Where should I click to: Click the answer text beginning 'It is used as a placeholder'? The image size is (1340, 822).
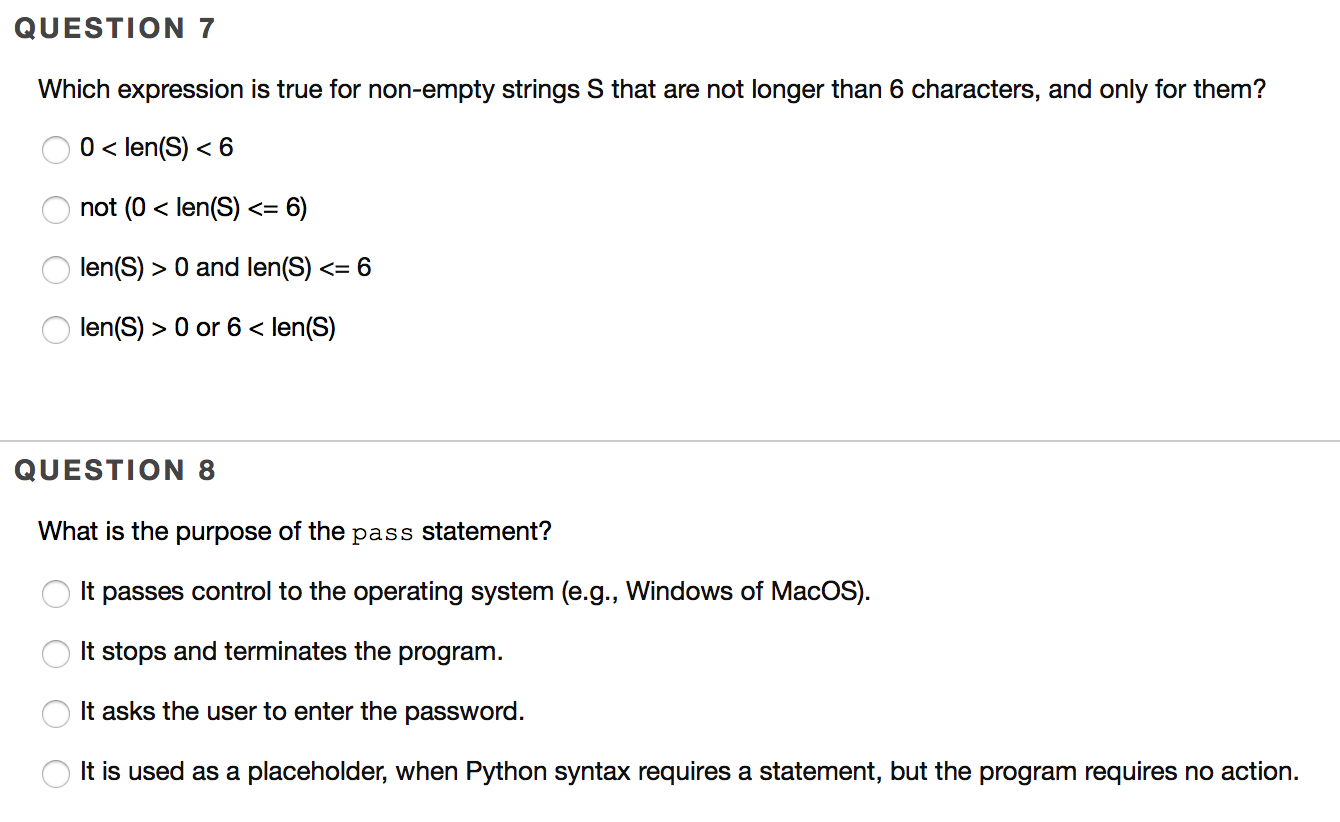(689, 772)
